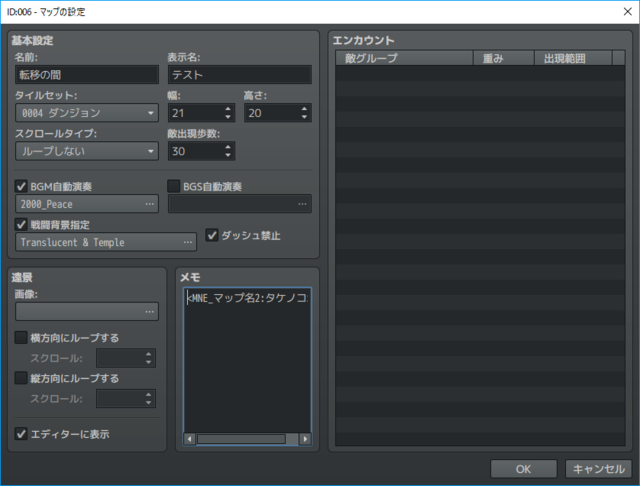Screen dimensions: 640x486
Task: Click the 名前 name input field
Action: coord(87,75)
